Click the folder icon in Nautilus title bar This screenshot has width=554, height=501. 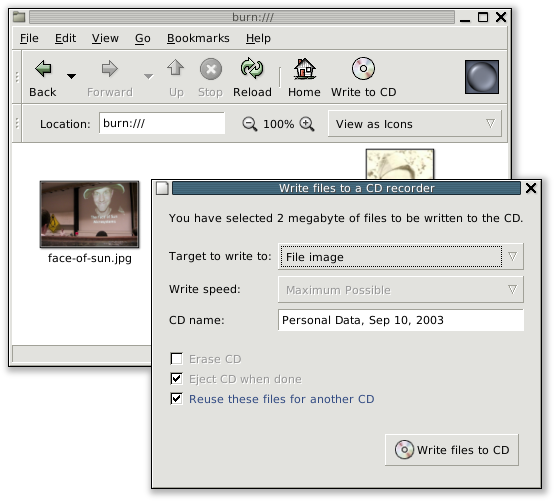(x=19, y=17)
